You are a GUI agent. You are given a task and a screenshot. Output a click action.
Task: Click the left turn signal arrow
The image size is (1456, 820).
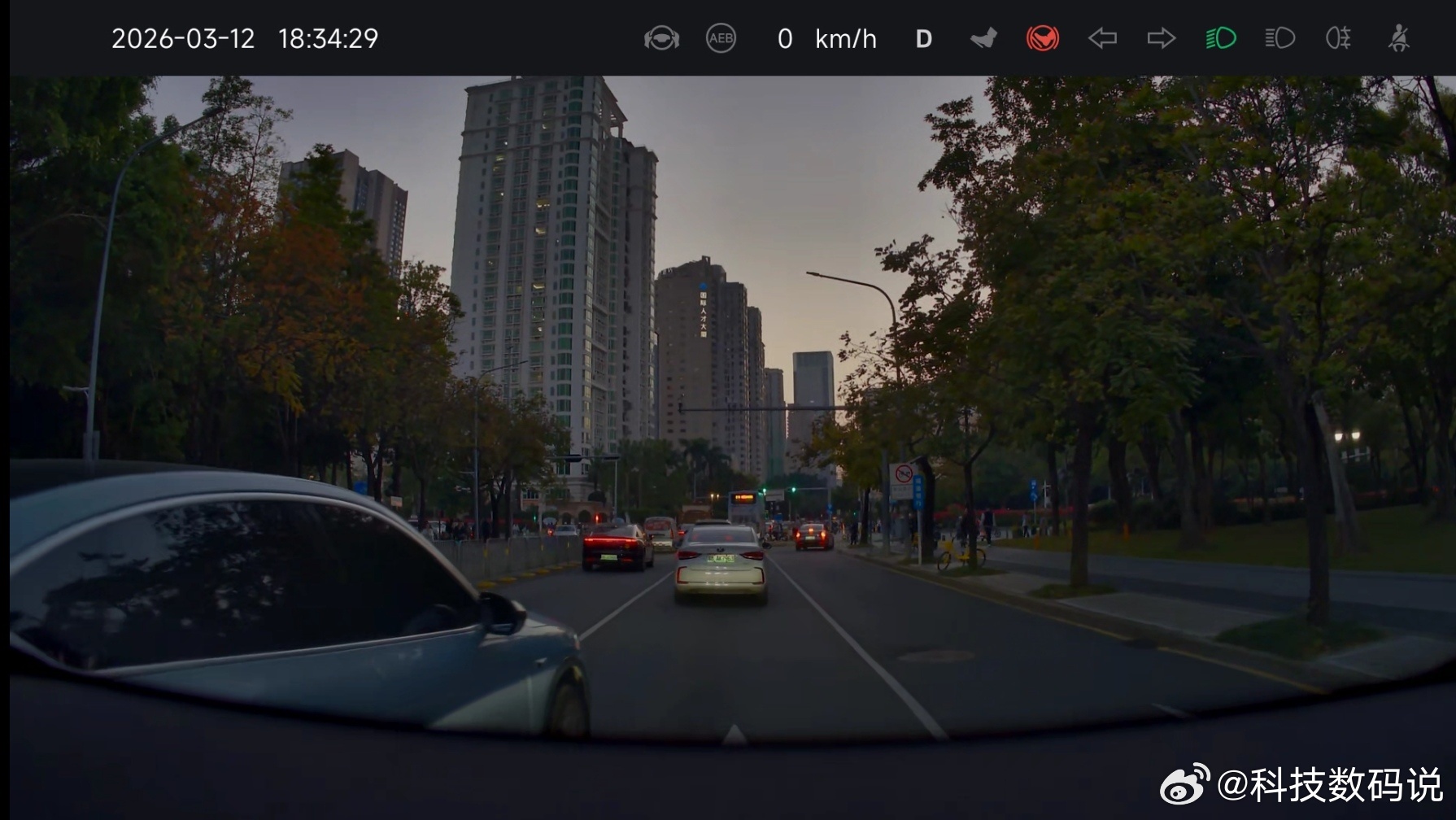point(1102,38)
